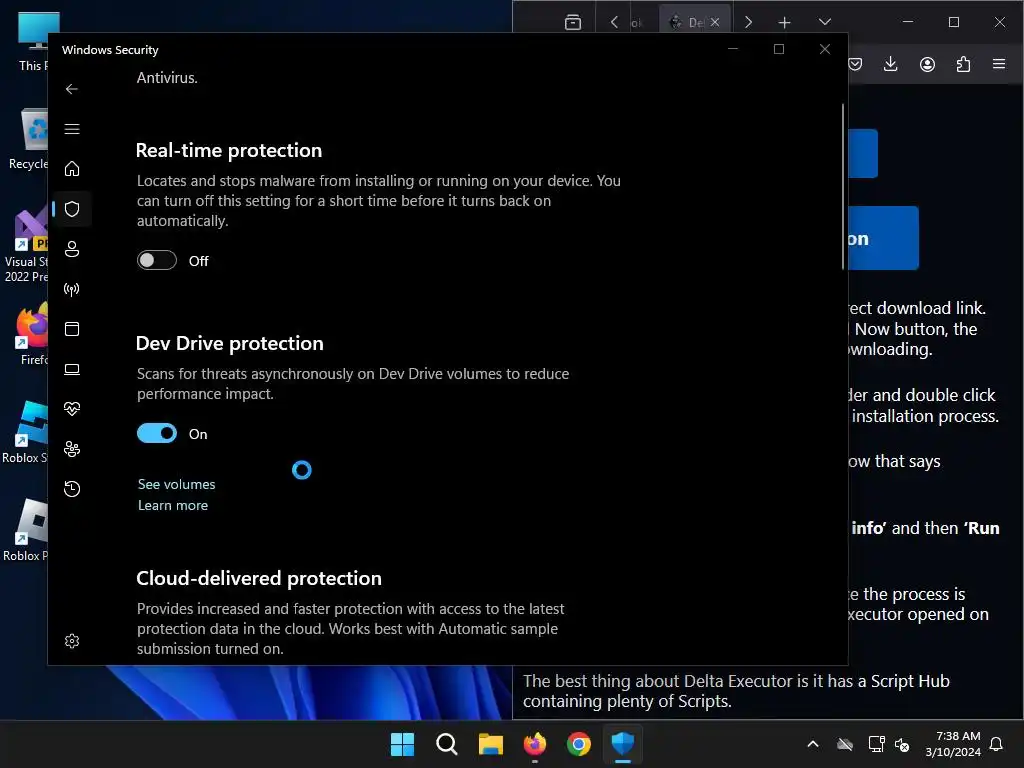Open Google Chrome from the taskbar
The image size is (1024, 768).
(x=579, y=744)
